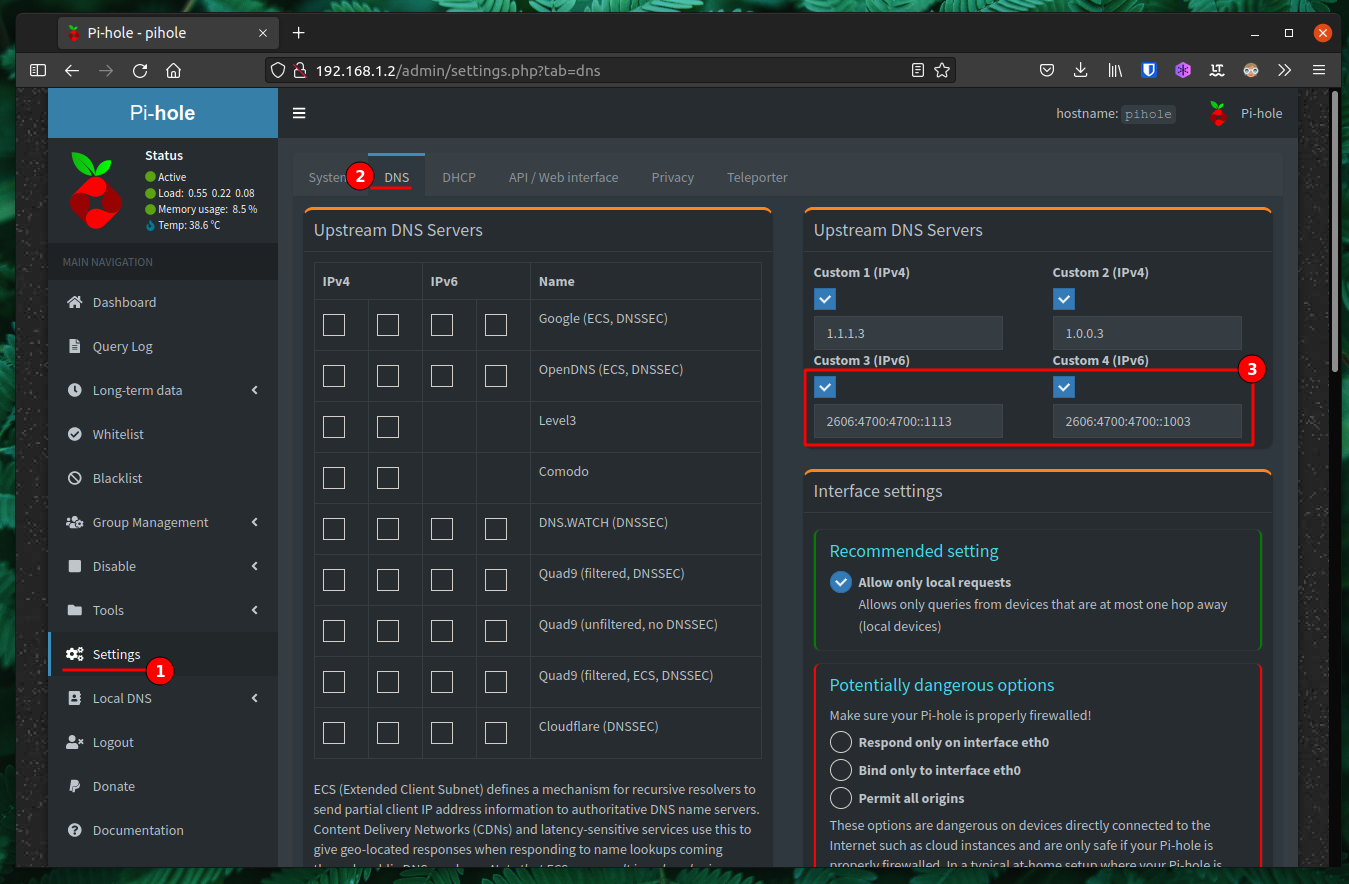Switch to the Privacy tab

coord(673,177)
